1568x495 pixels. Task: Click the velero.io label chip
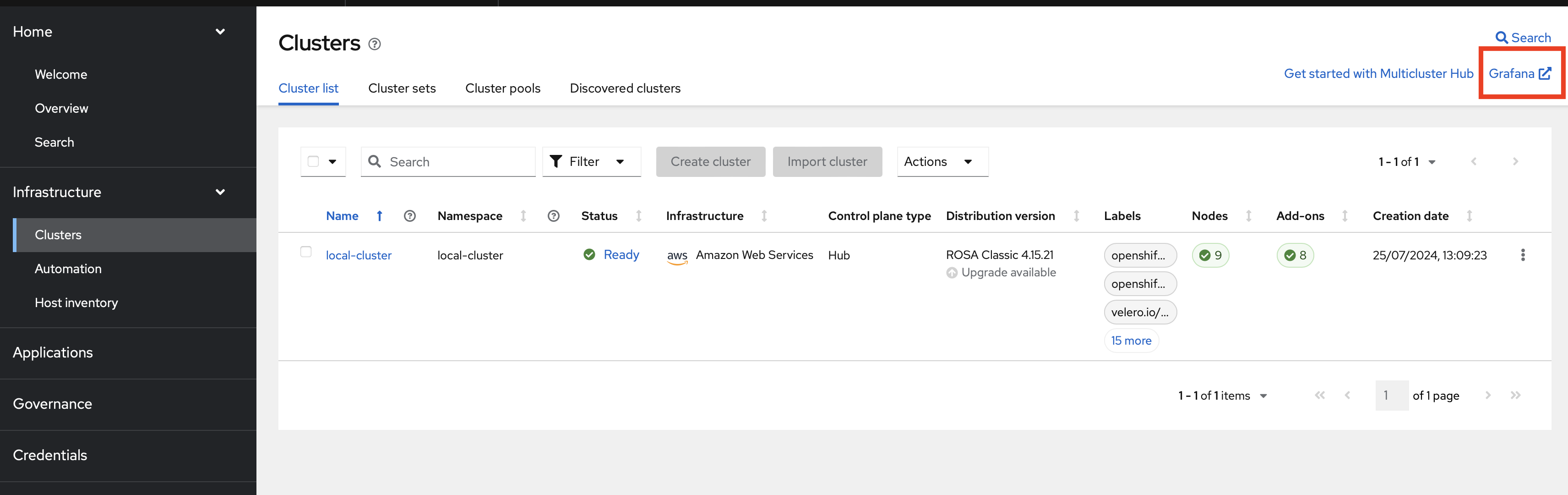[x=1140, y=312]
